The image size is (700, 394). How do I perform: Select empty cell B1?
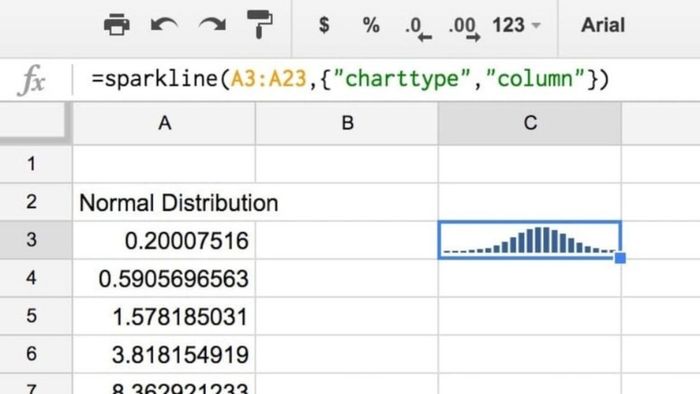[x=347, y=164]
